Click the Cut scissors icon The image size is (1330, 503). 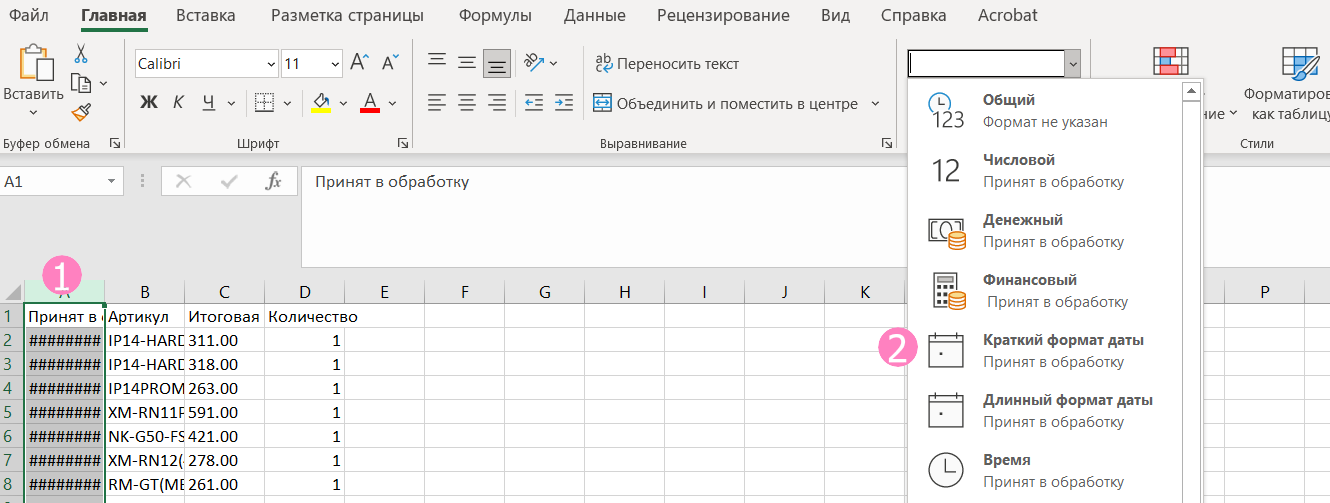point(81,53)
